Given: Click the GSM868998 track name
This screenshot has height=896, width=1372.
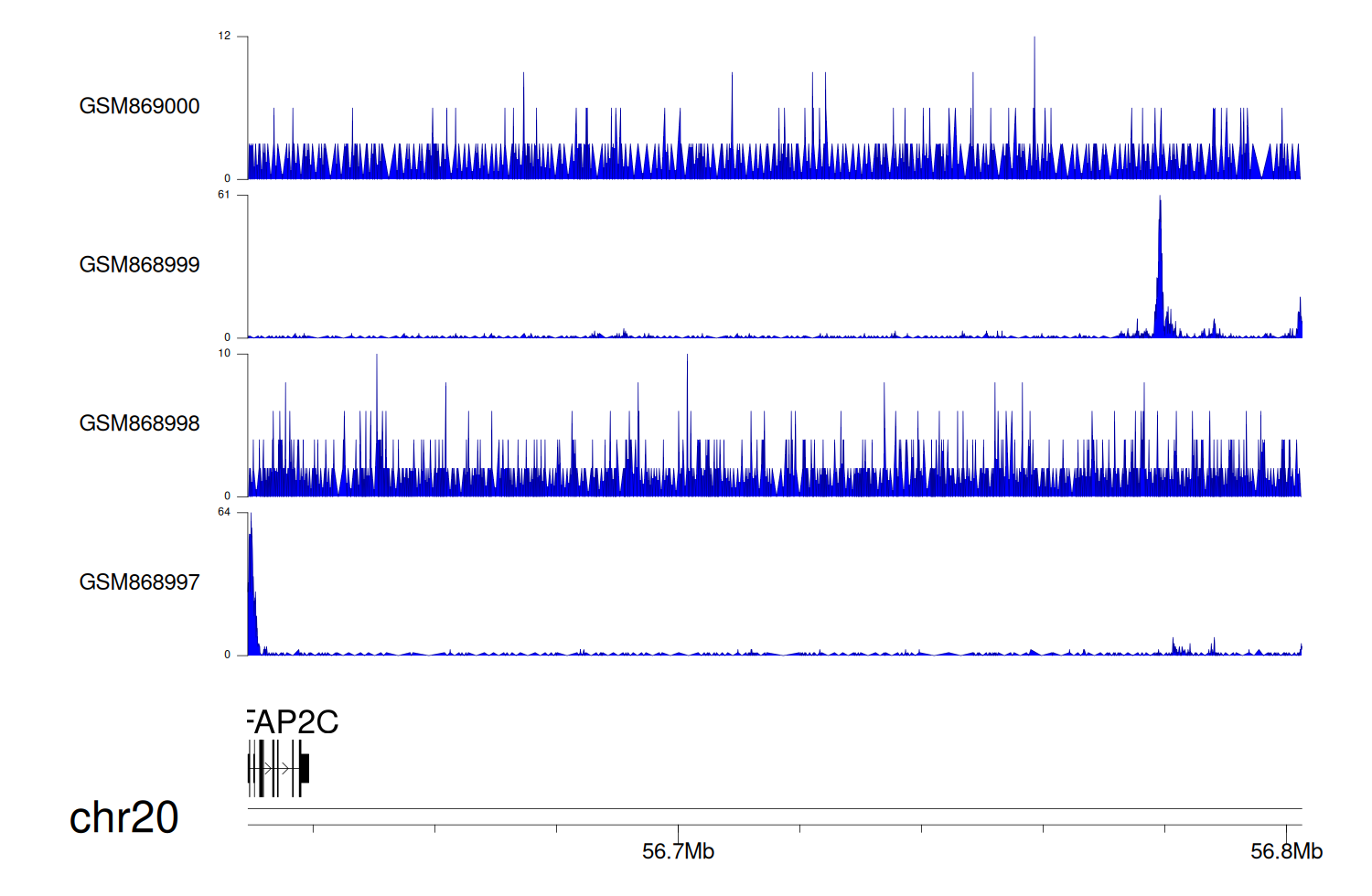Looking at the screenshot, I should tap(139, 423).
